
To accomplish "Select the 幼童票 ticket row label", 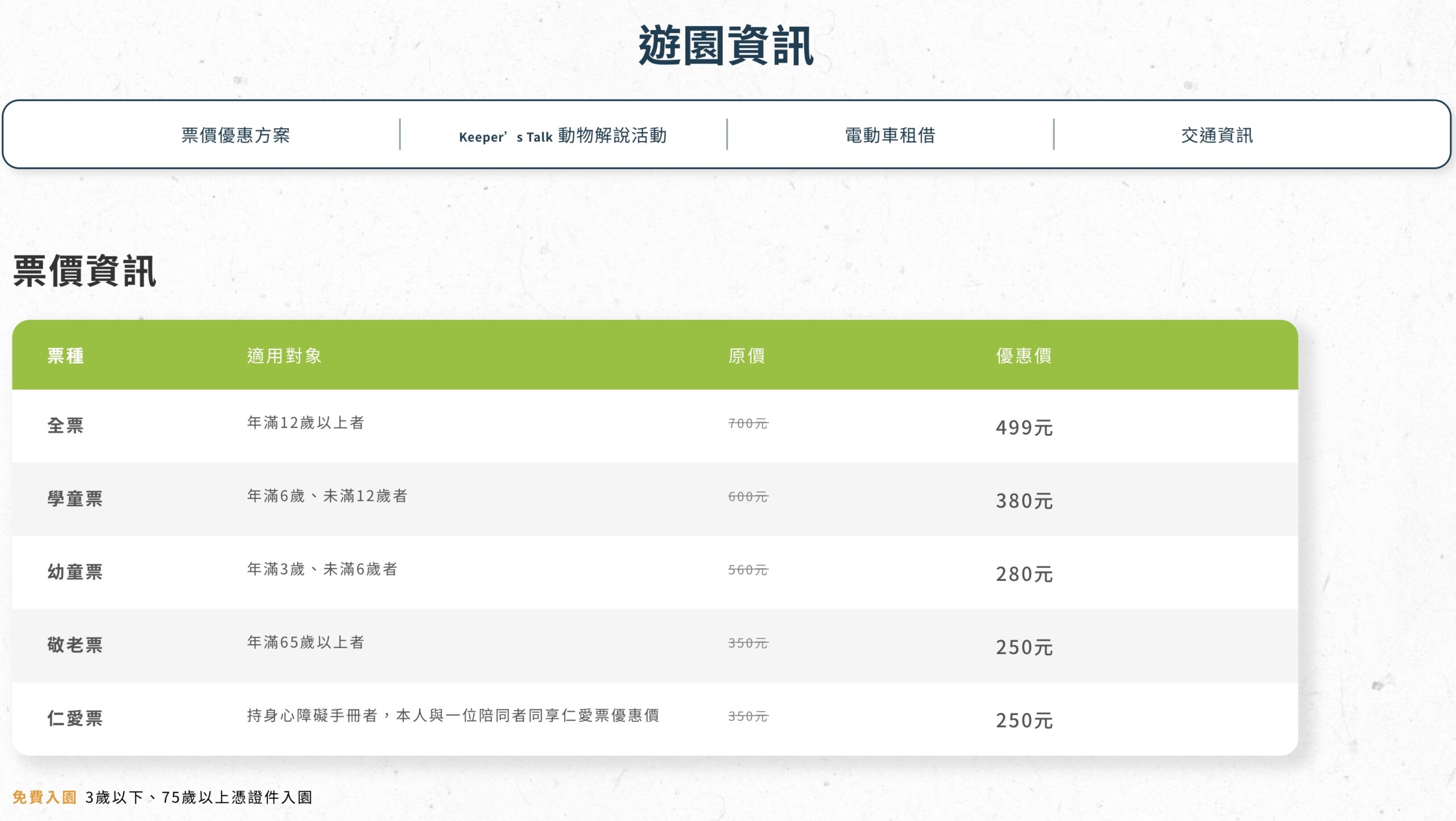I will [x=75, y=572].
